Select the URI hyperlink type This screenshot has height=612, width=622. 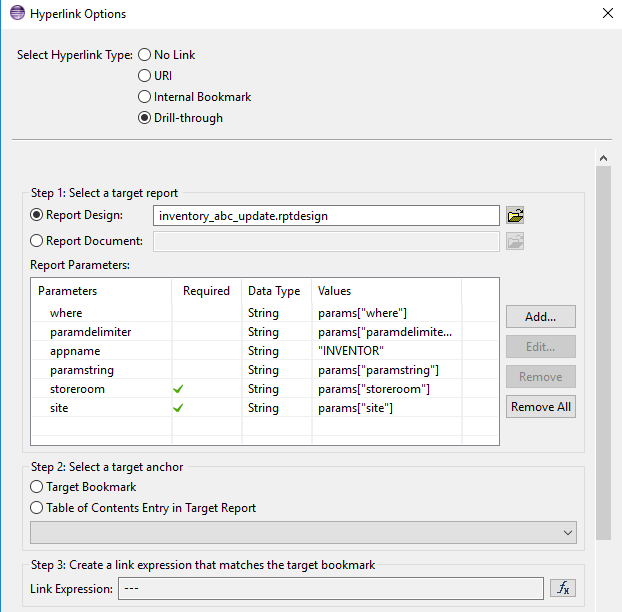(144, 76)
